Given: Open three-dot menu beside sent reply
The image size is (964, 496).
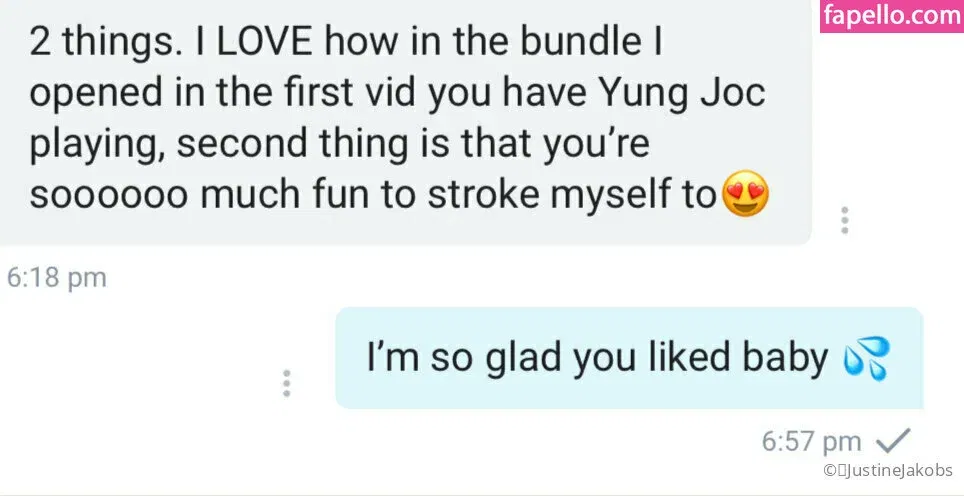Looking at the screenshot, I should [286, 384].
